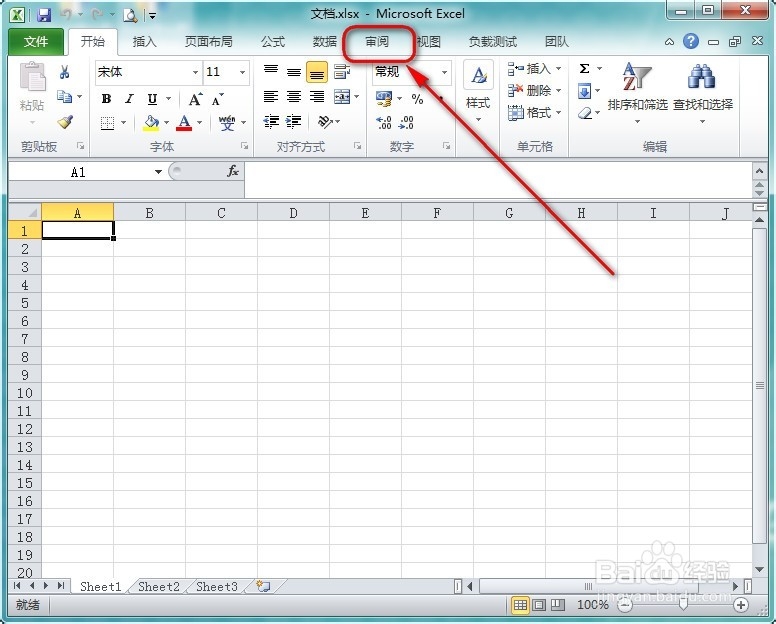Toggle top vertical alignment
Viewport: 776px width, 624px height.
(x=271, y=72)
